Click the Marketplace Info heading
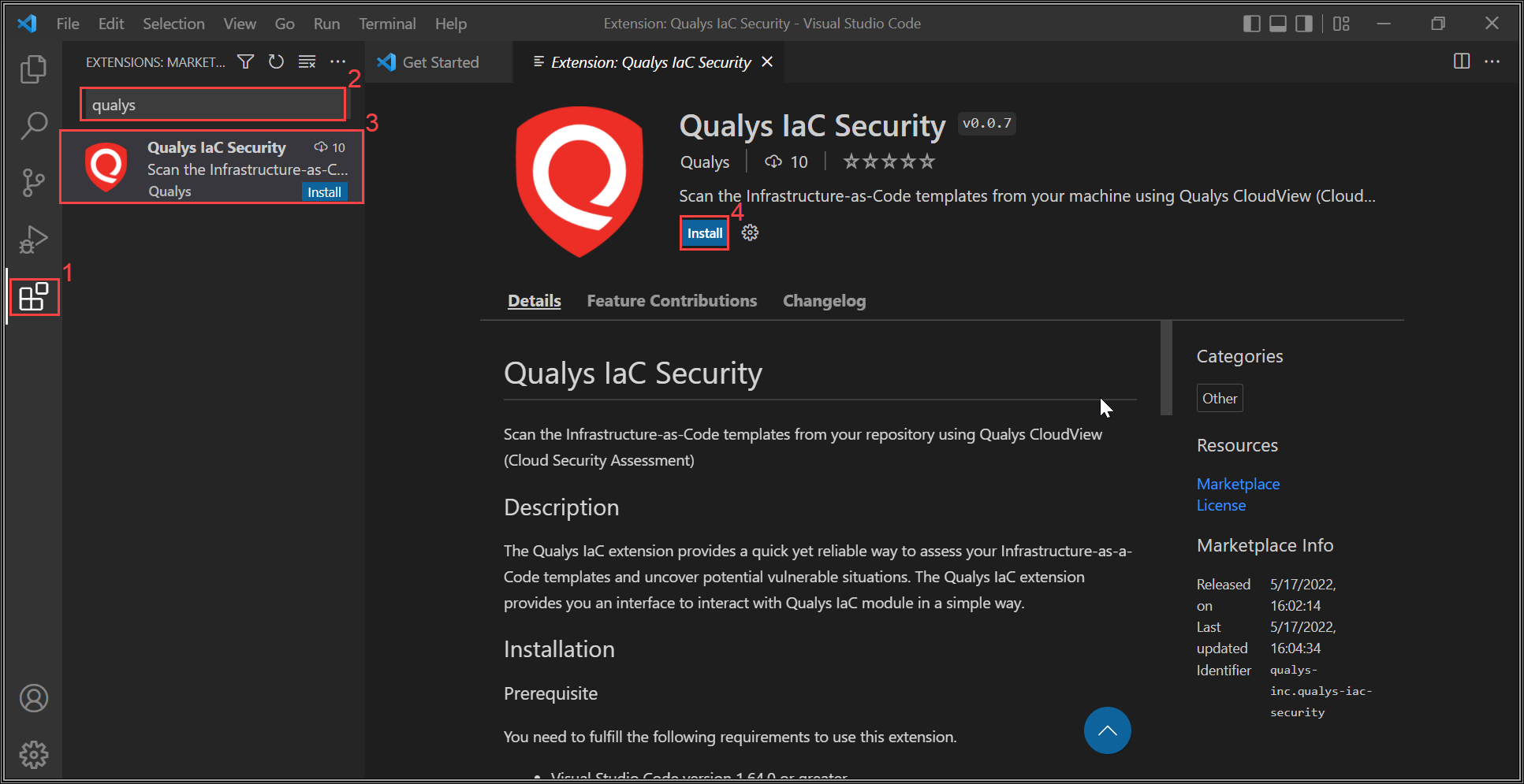 coord(1265,545)
